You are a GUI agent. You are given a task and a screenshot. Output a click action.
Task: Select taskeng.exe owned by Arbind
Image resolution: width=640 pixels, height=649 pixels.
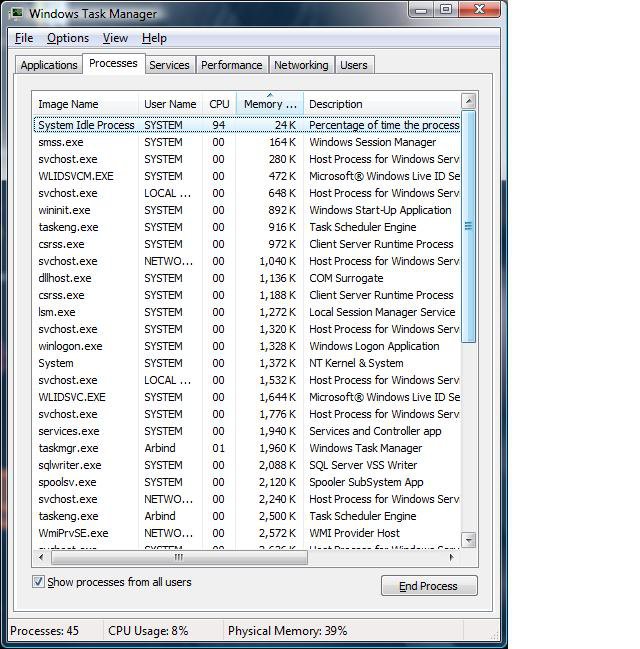247,516
